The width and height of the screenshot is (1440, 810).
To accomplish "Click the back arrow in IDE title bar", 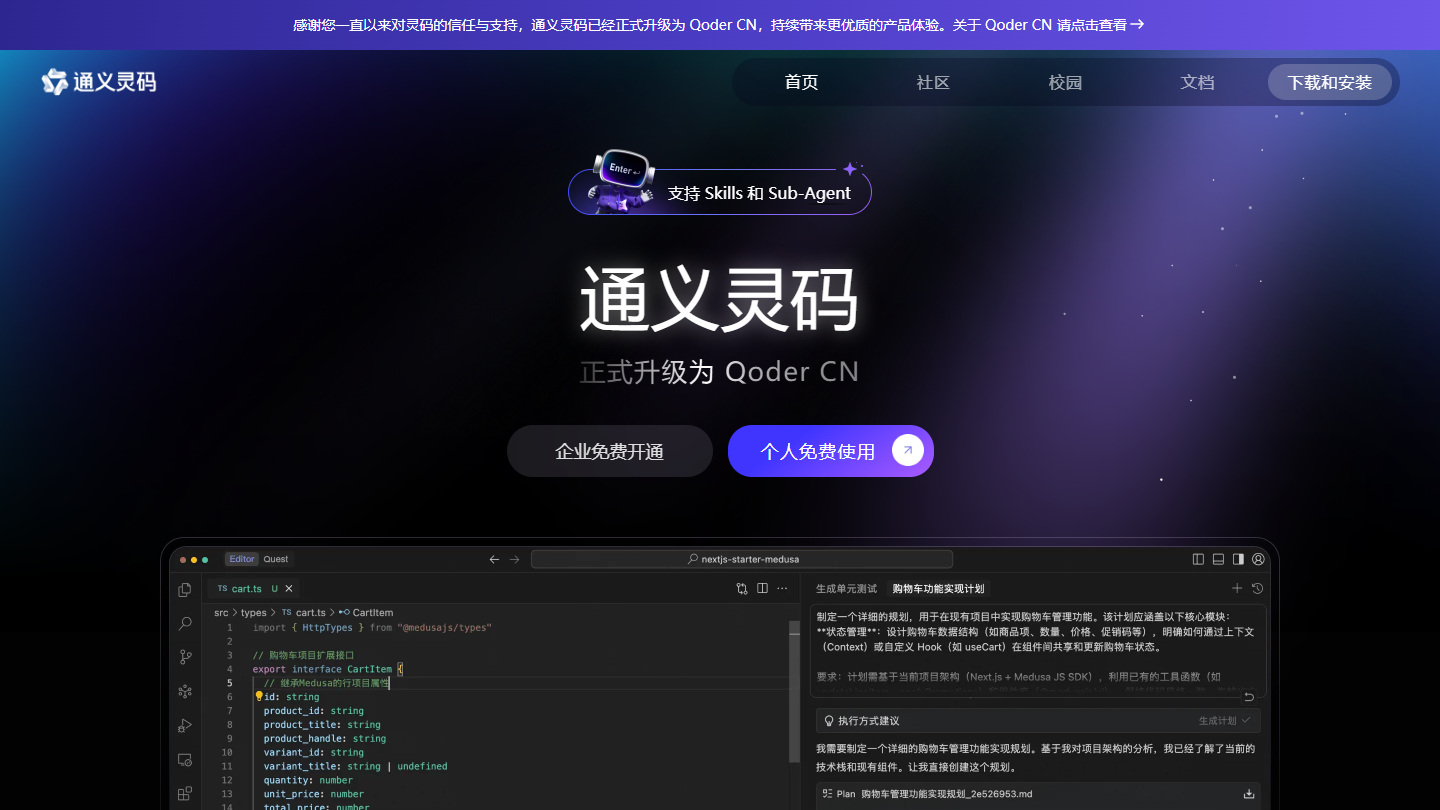I will (x=494, y=559).
